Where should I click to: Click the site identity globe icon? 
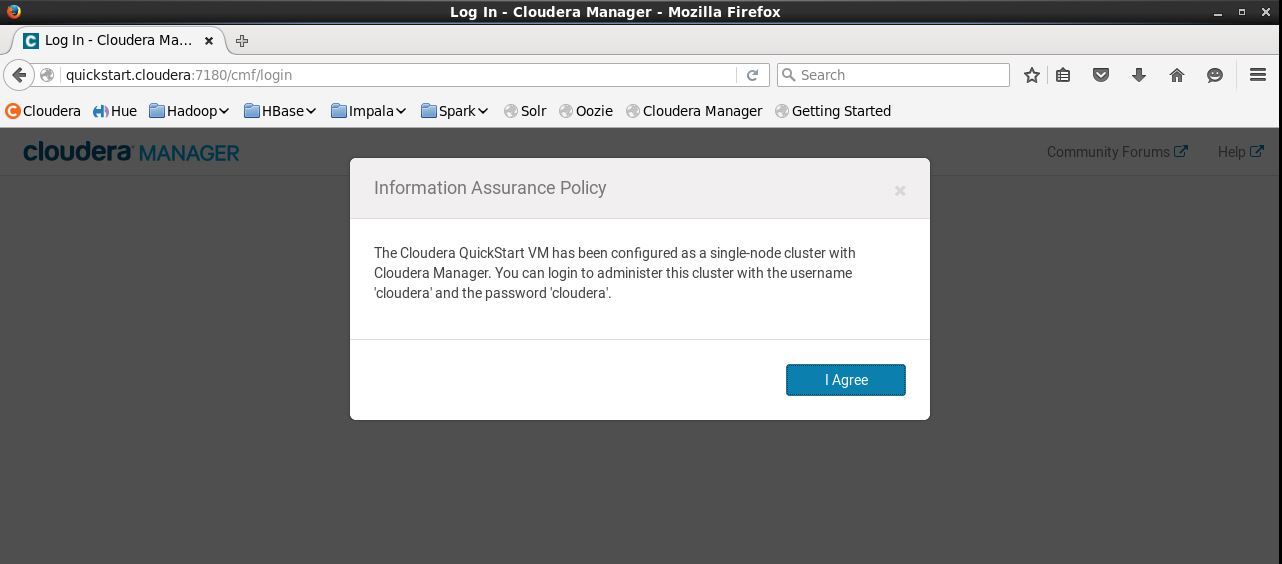pos(47,75)
